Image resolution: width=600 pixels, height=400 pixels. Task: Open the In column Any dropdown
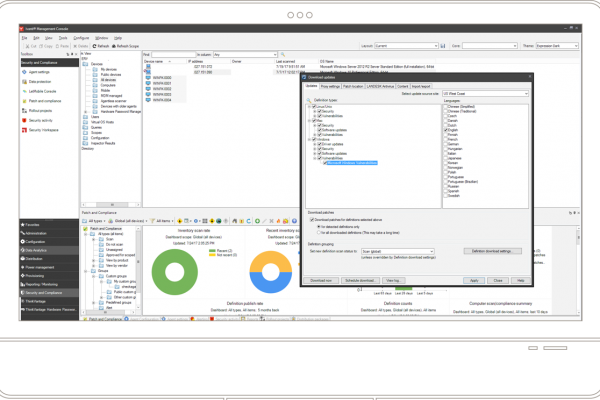[245, 55]
